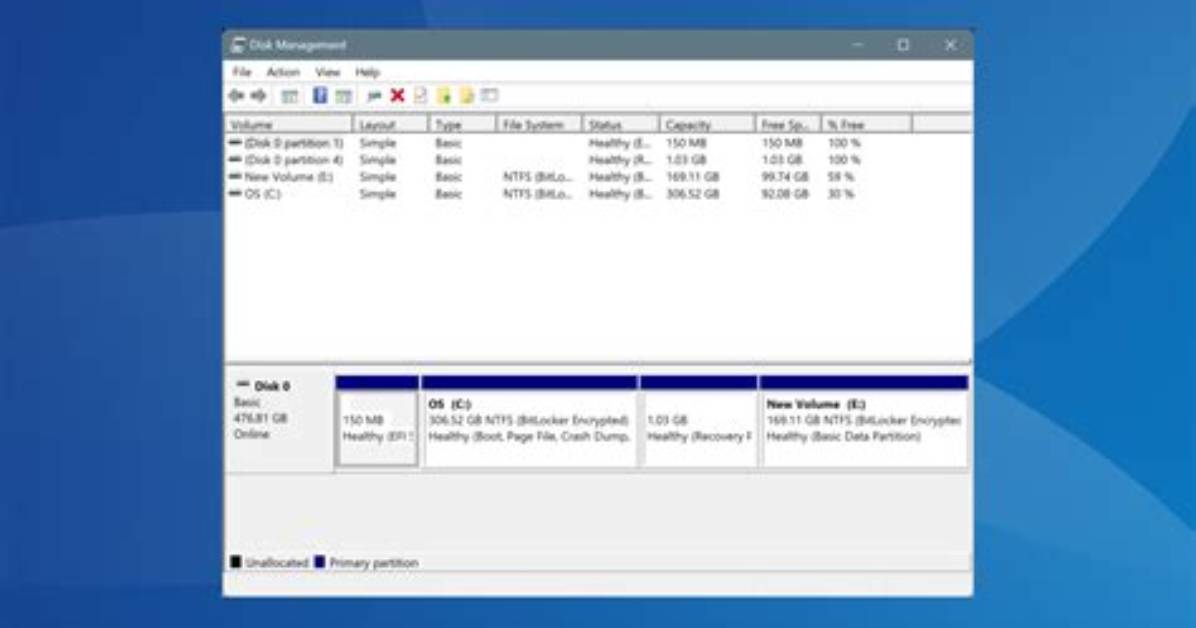Click the 99.74 GB free space cell
The height and width of the screenshot is (628, 1196).
pyautogui.click(x=785, y=176)
